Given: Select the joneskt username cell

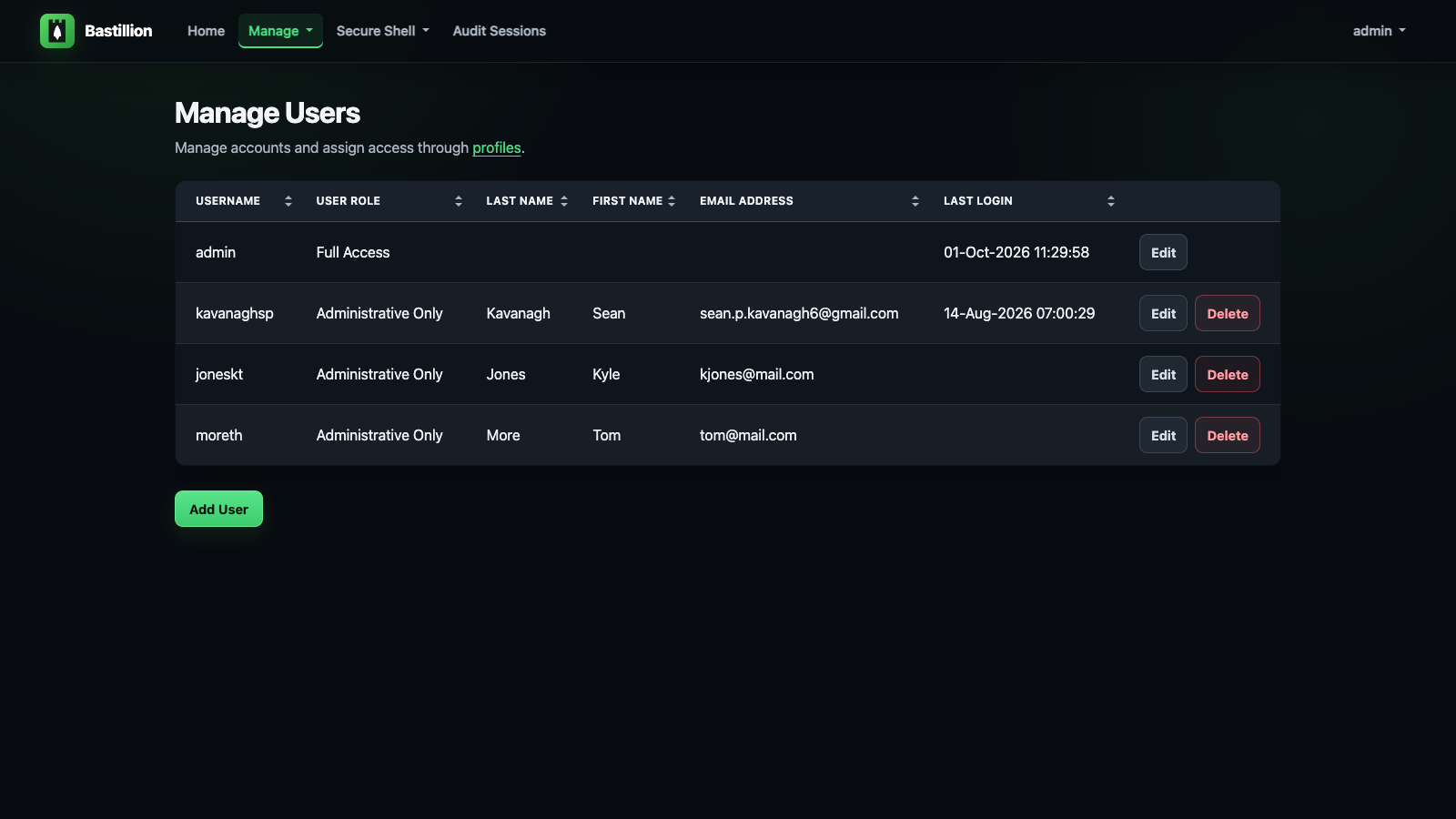Looking at the screenshot, I should (x=219, y=374).
